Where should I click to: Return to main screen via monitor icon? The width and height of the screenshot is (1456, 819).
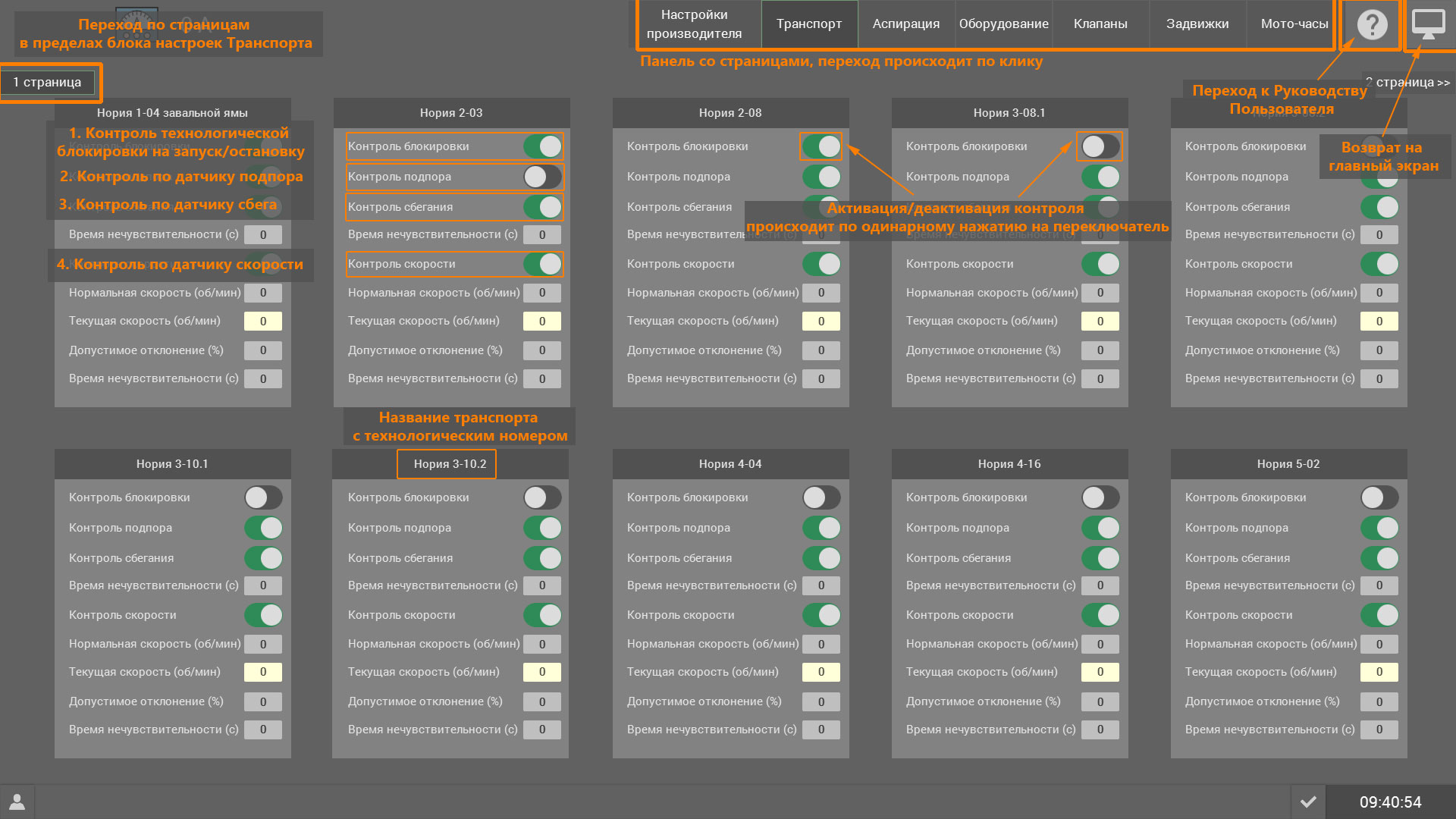pos(1429,25)
